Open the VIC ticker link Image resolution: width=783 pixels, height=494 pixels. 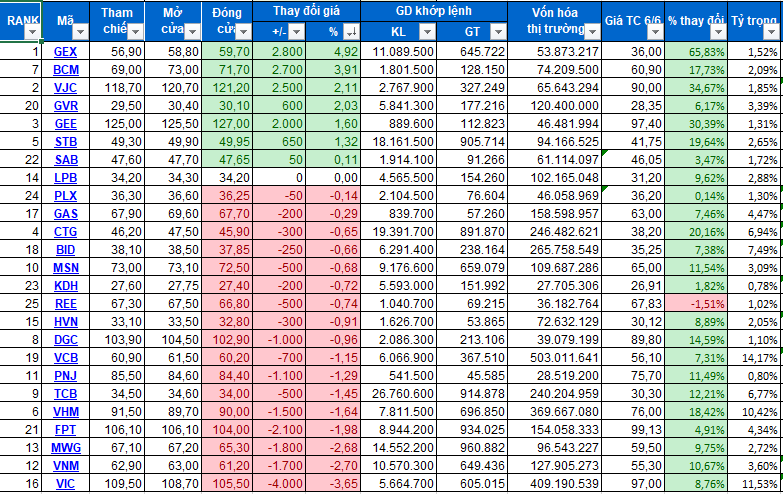coord(65,484)
